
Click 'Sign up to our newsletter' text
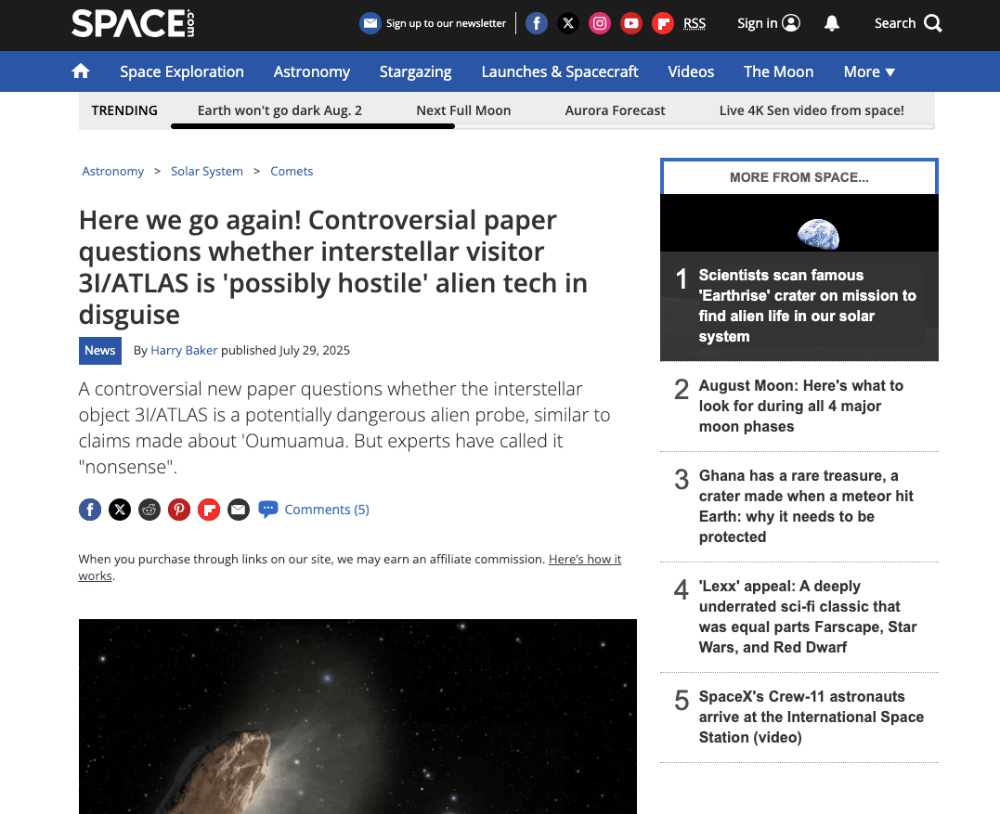[446, 24]
